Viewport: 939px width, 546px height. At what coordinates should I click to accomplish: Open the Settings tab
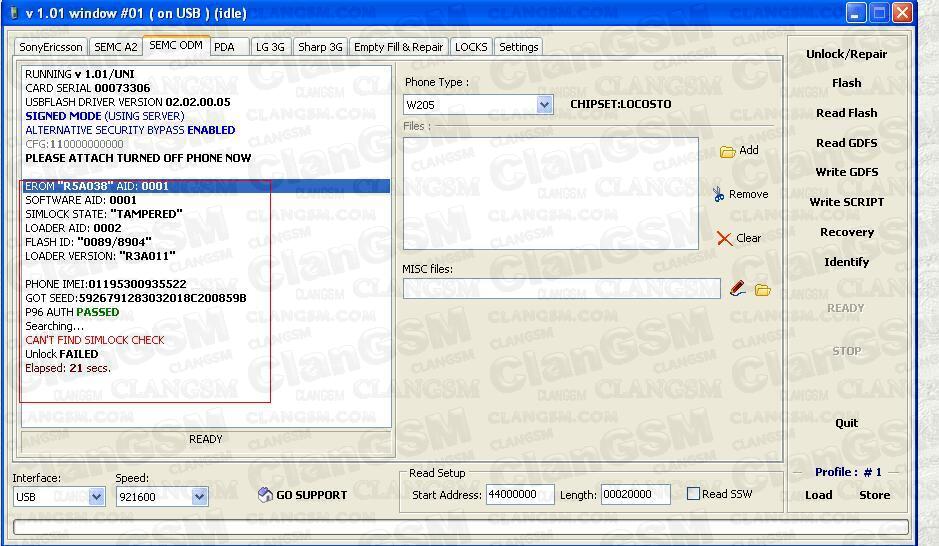coord(519,47)
